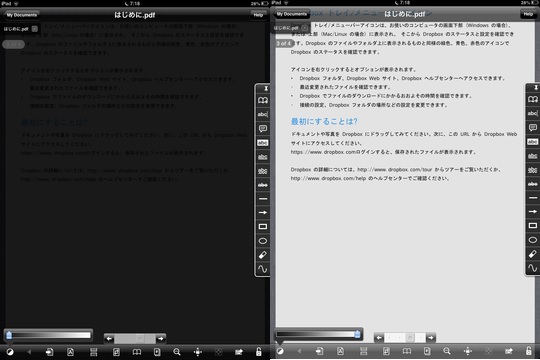Tap the share export icon on bright screen
Image resolution: width=540 pixels, height=360 pixels.
click(509, 351)
